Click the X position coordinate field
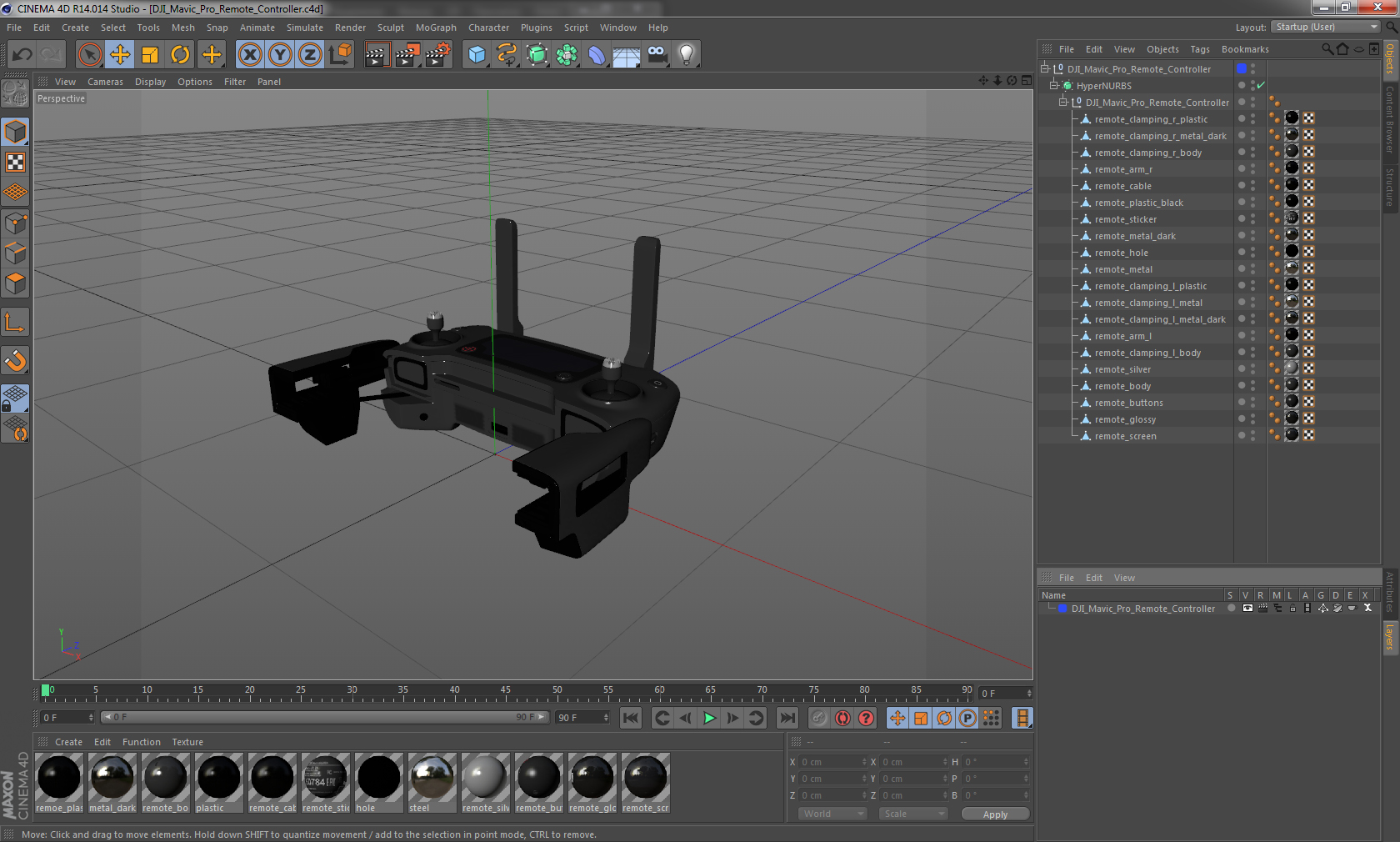This screenshot has width=1400, height=842. 833,761
